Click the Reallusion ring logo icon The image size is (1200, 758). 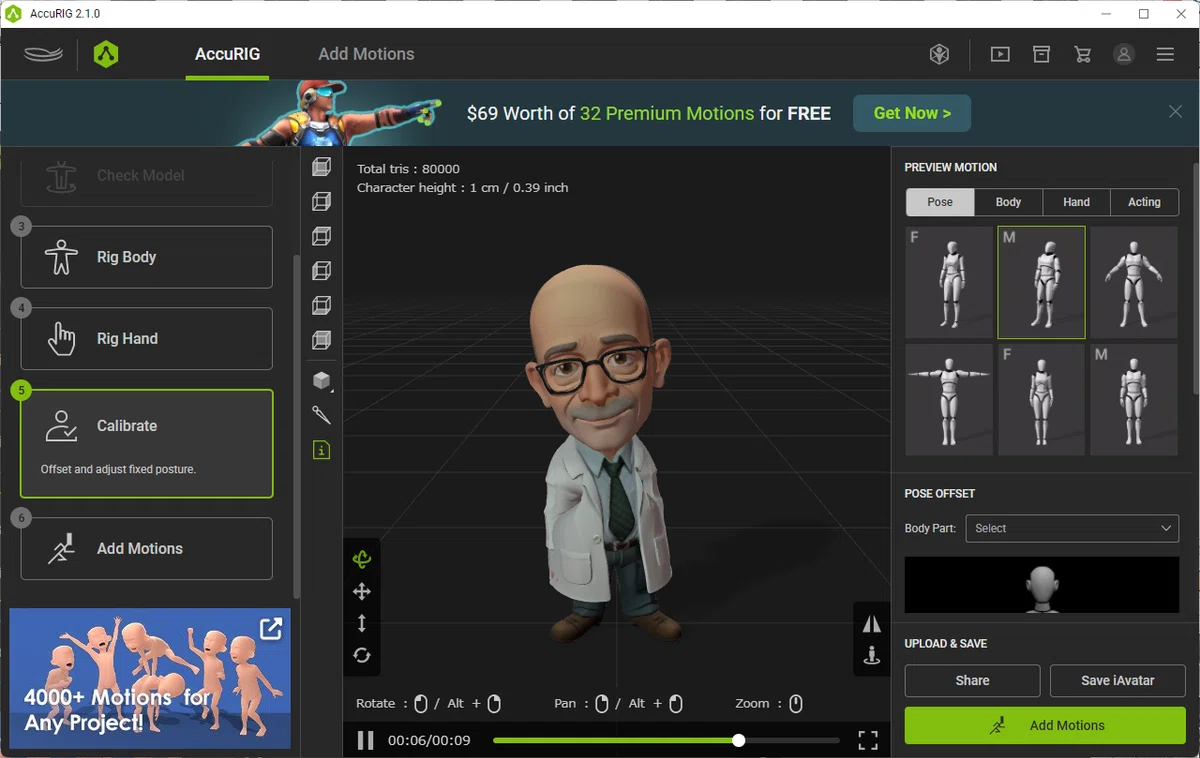[x=44, y=54]
